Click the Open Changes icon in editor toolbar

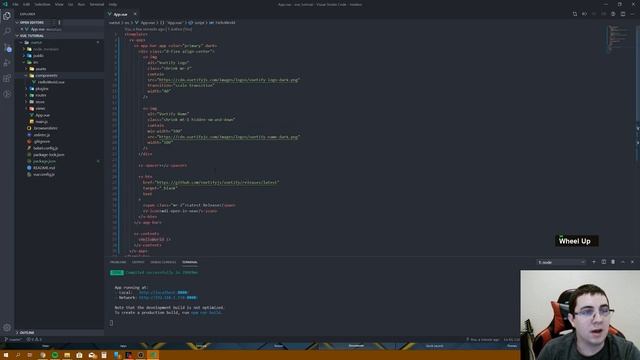click(x=575, y=14)
